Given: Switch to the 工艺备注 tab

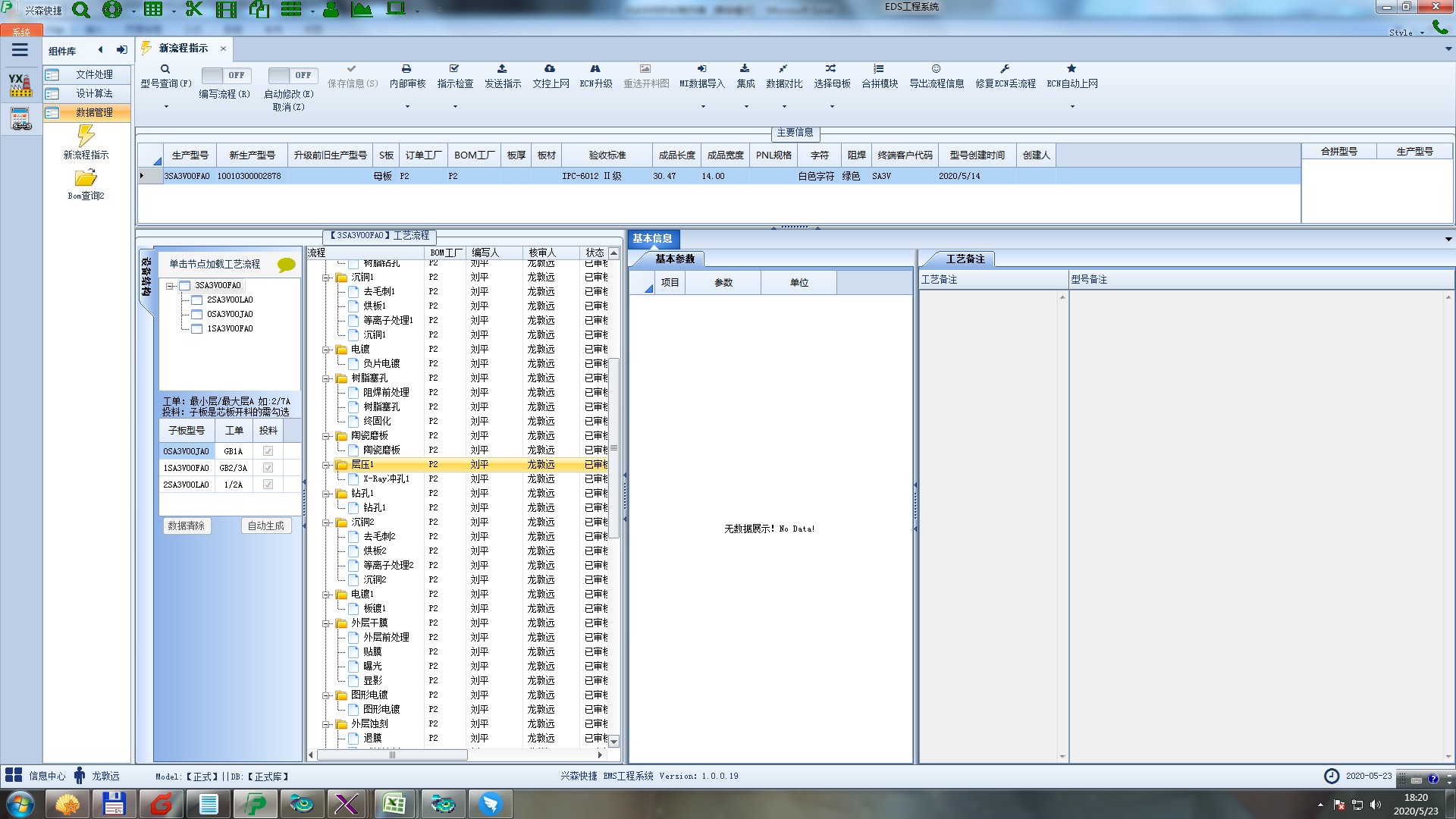Looking at the screenshot, I should [965, 259].
